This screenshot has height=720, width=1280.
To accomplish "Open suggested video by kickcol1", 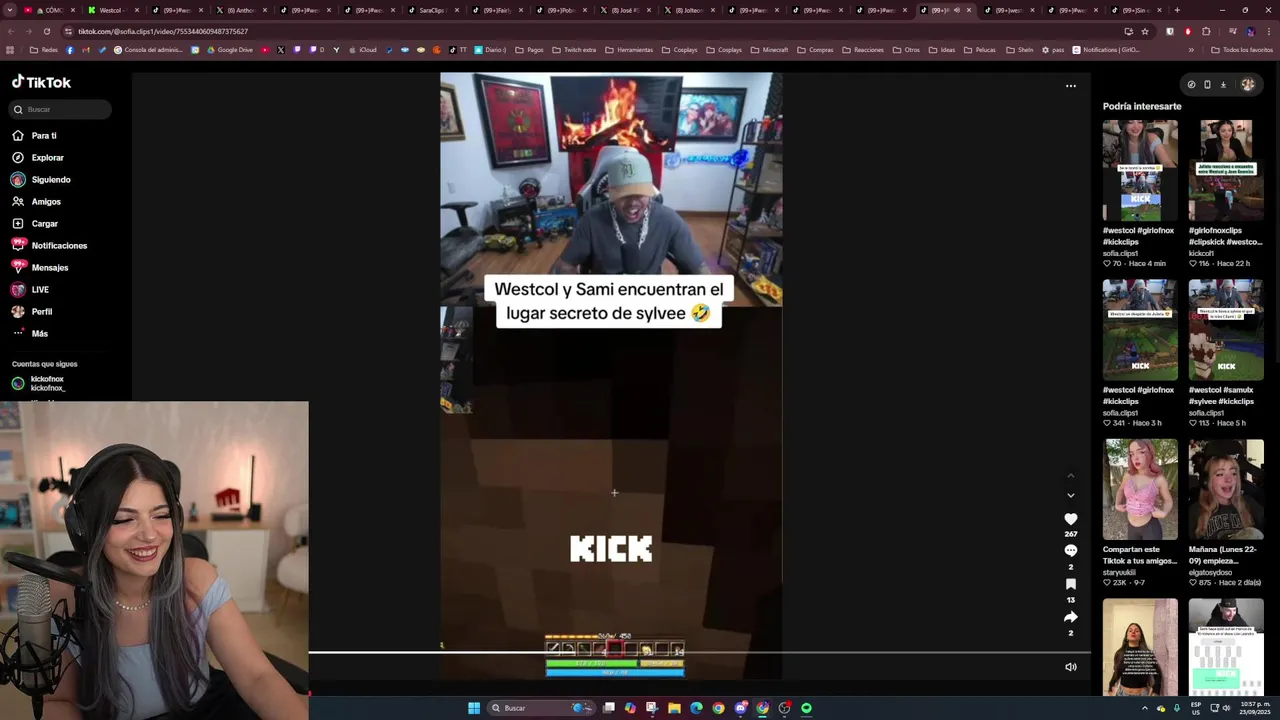I will click(1226, 170).
